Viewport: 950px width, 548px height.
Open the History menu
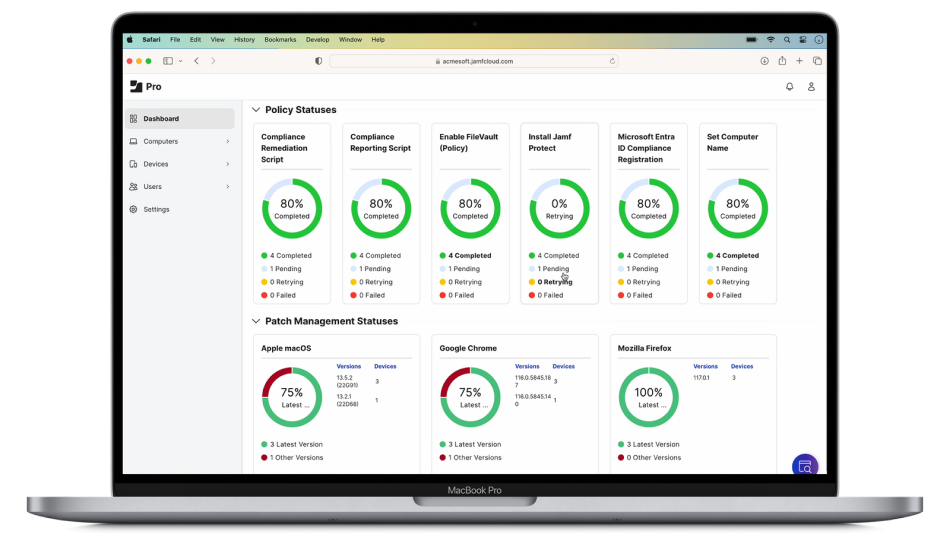[x=244, y=39]
